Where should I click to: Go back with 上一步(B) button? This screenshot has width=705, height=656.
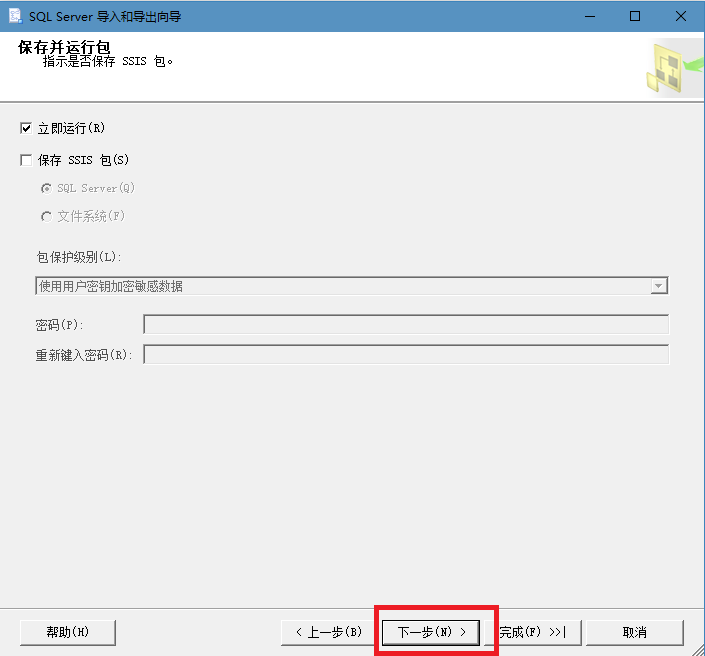coord(329,632)
